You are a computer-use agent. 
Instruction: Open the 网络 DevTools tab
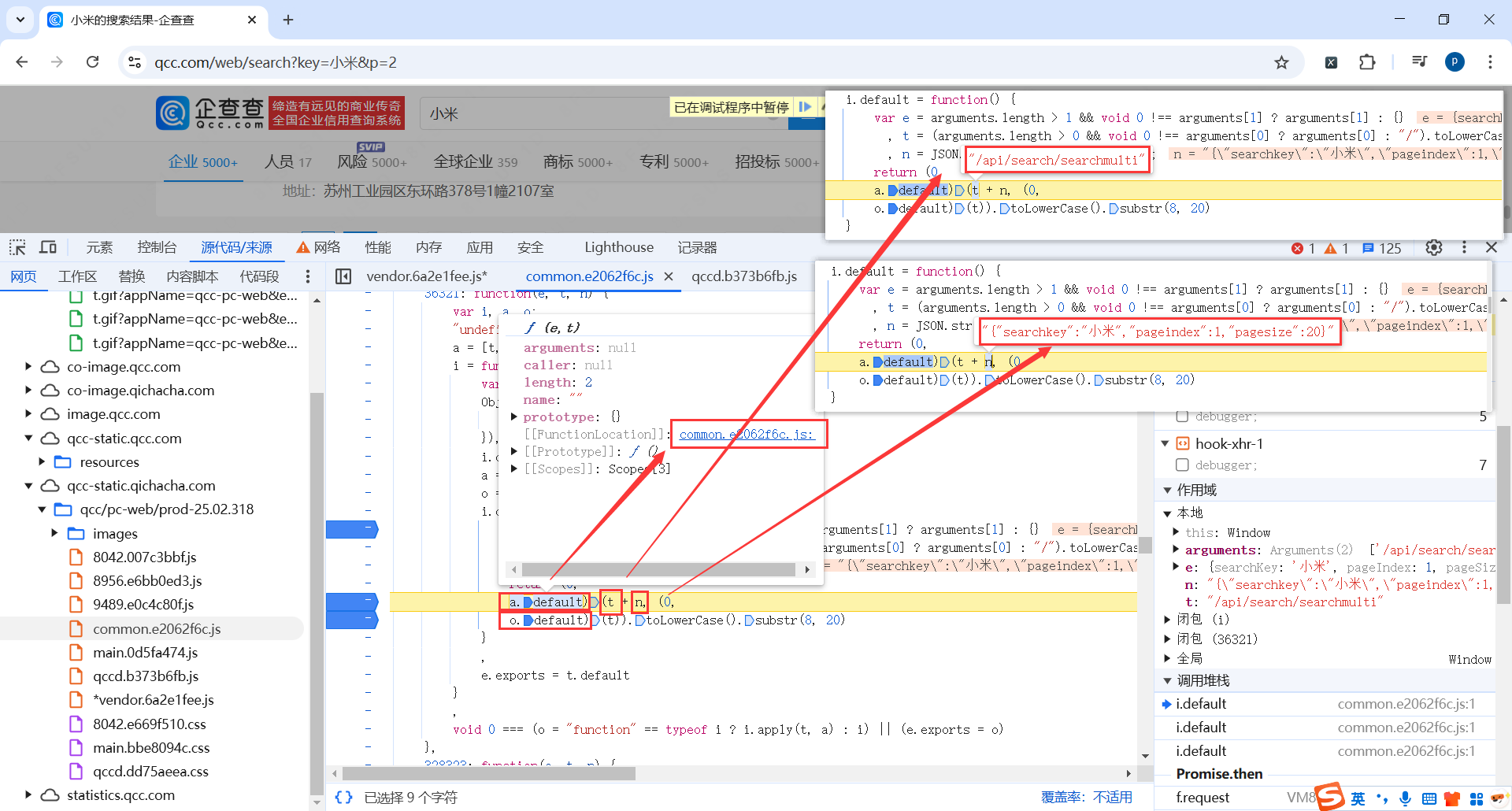319,247
